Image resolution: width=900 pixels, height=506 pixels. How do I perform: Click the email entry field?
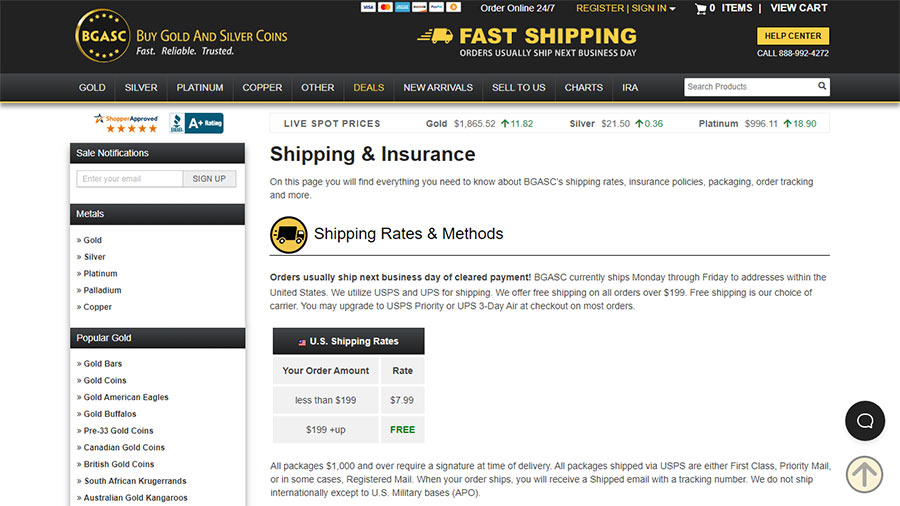coord(129,179)
